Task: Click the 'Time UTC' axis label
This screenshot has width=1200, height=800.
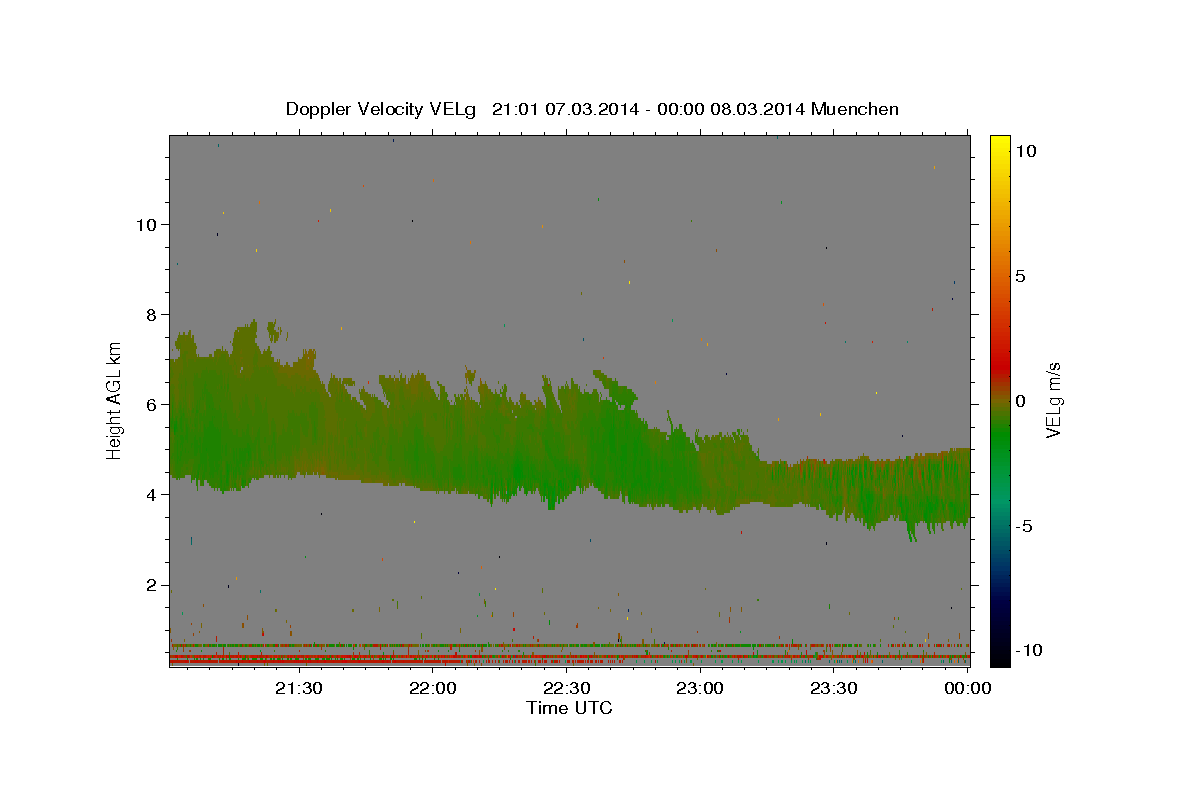Action: point(569,708)
